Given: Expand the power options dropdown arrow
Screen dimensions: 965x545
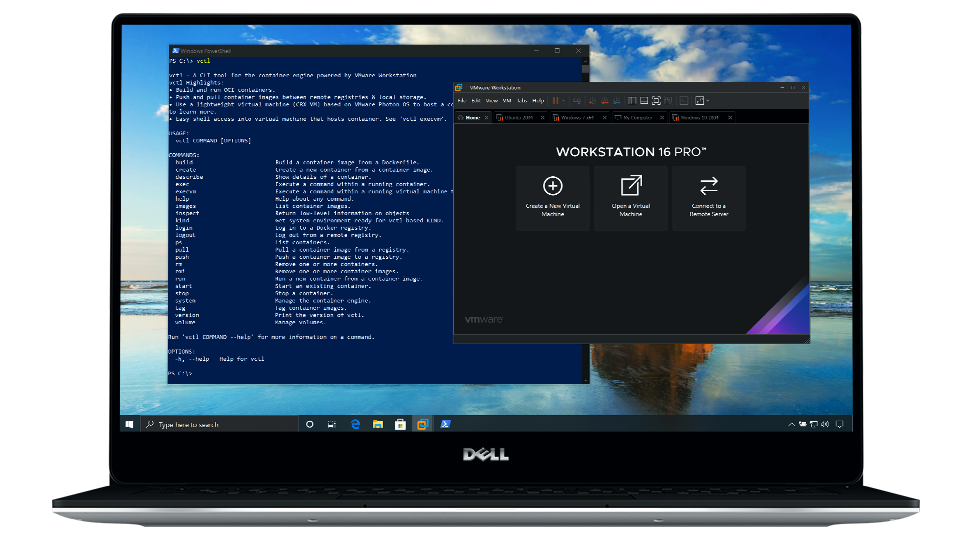Looking at the screenshot, I should click(x=563, y=101).
